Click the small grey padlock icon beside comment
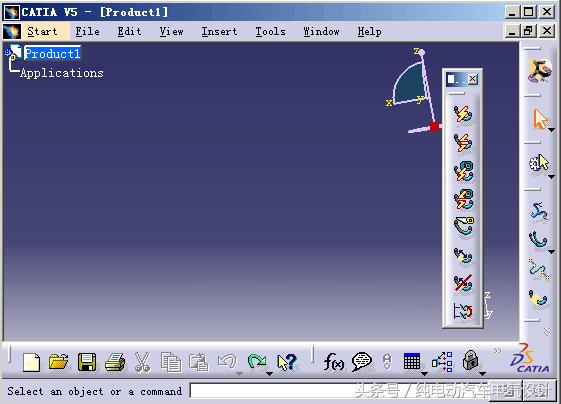The height and width of the screenshot is (404, 561). tap(387, 362)
